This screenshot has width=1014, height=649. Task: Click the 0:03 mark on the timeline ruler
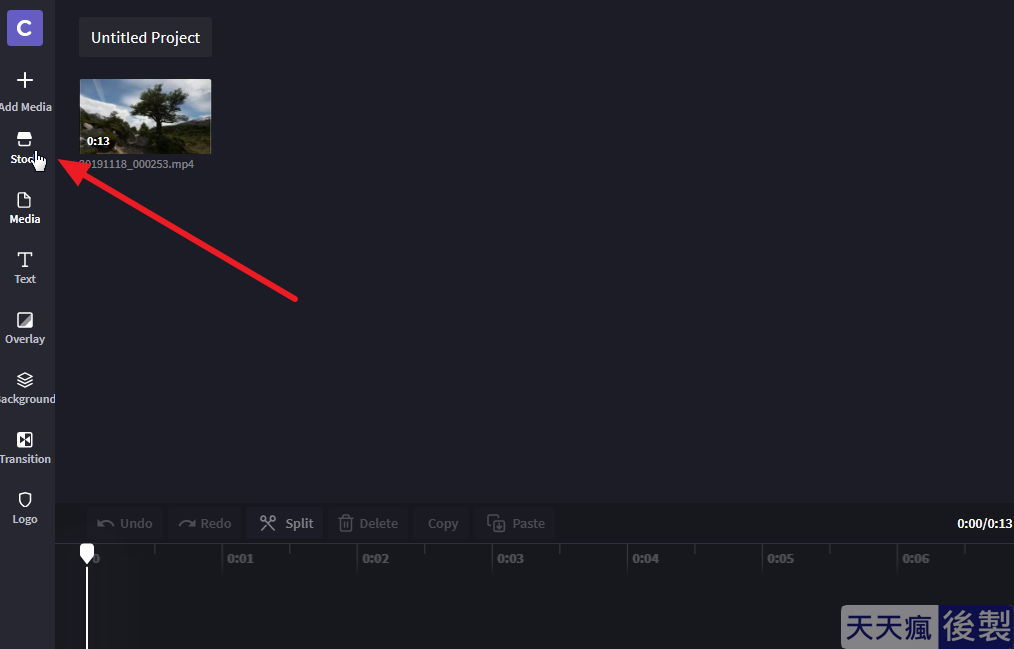[510, 559]
